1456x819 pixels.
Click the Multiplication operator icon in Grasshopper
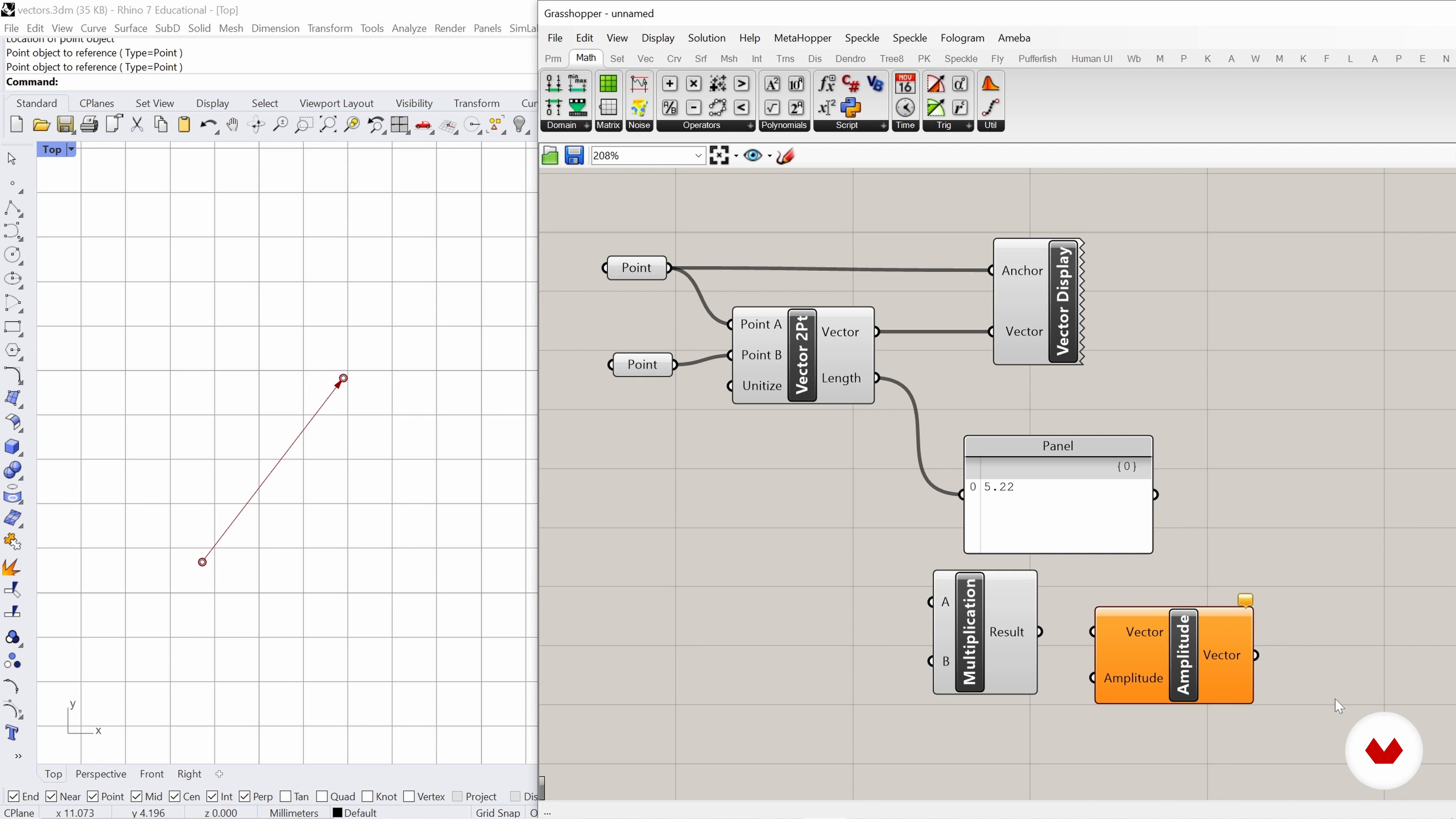pos(693,84)
